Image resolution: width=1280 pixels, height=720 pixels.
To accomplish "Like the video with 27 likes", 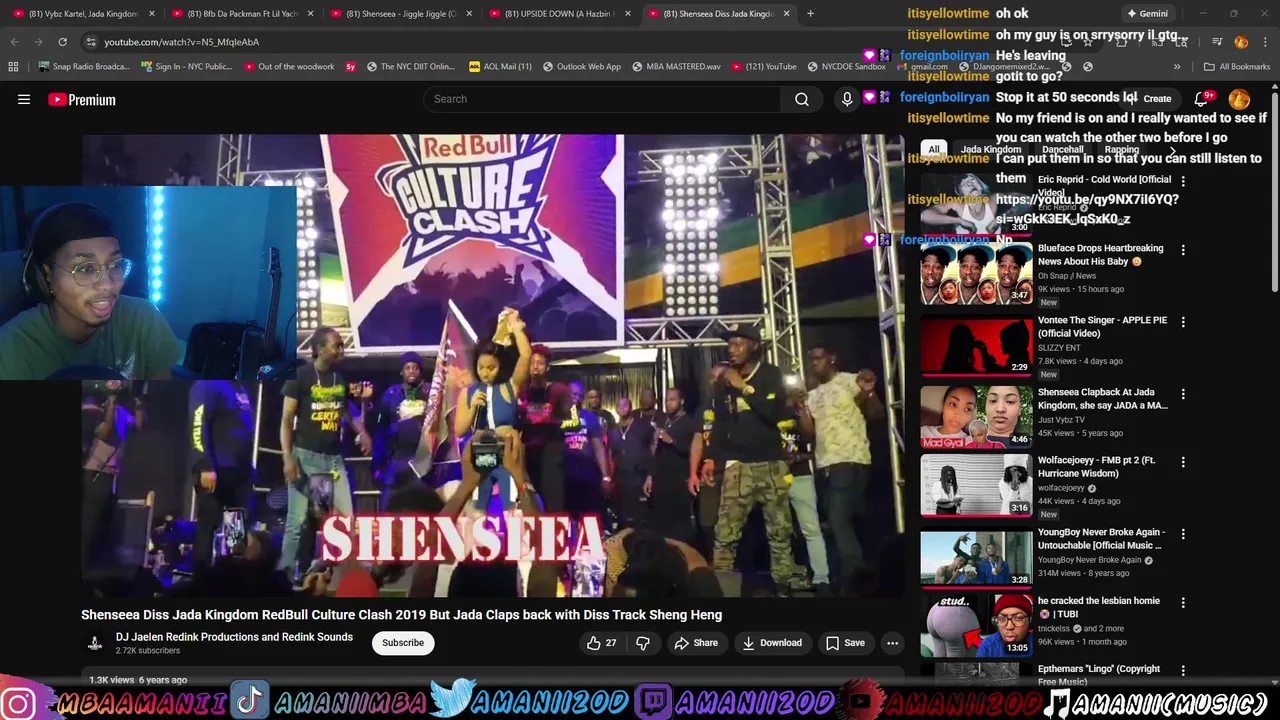I will pos(601,643).
